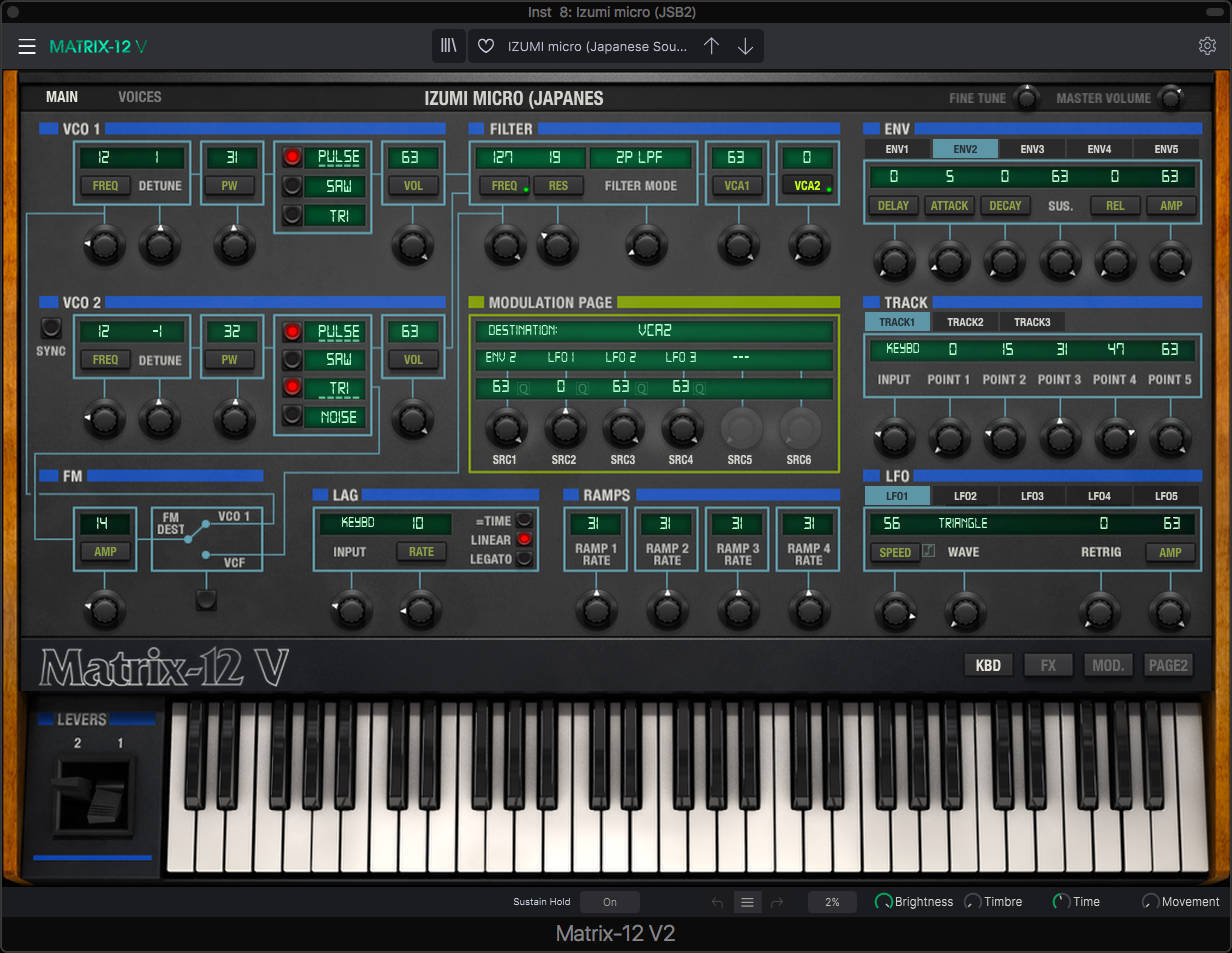Open Filter Mode 2P LPF selector
The height and width of the screenshot is (953, 1232).
coord(640,157)
